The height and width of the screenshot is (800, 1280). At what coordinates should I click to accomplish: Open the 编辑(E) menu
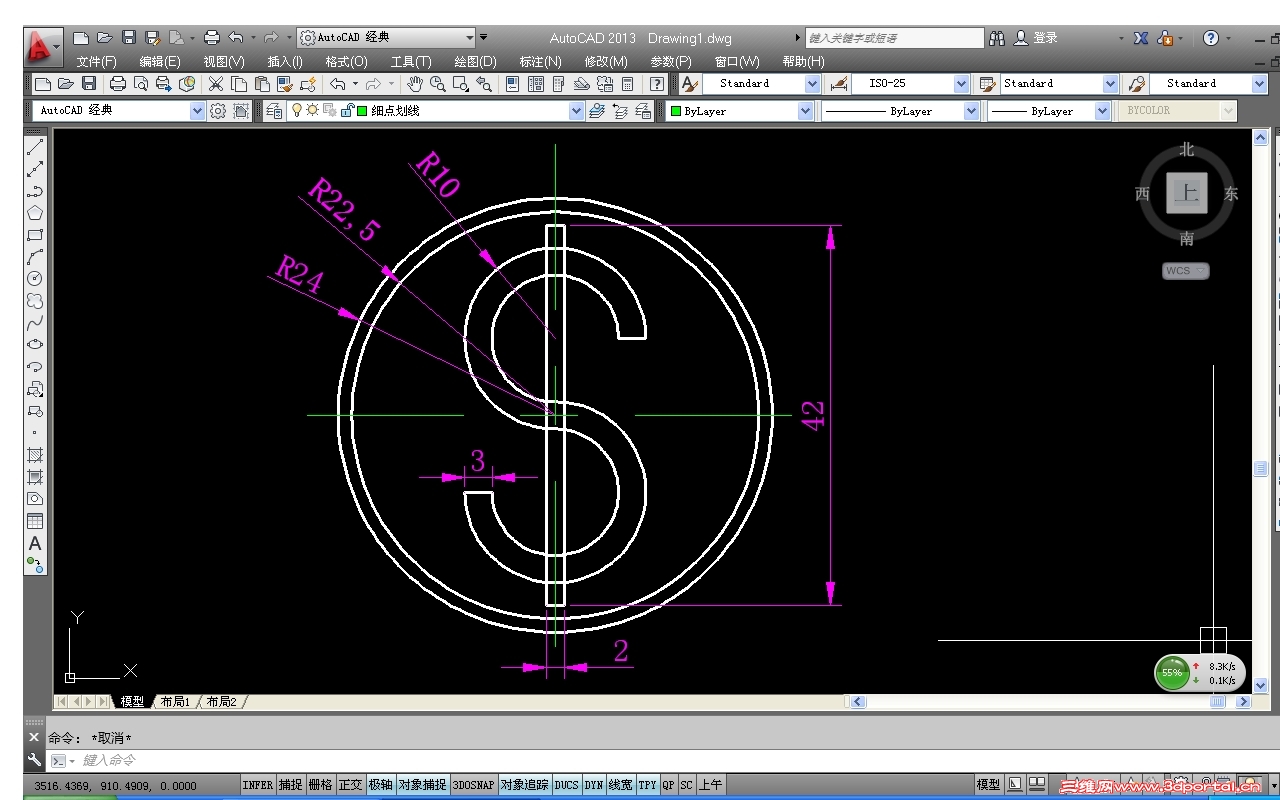click(x=159, y=62)
